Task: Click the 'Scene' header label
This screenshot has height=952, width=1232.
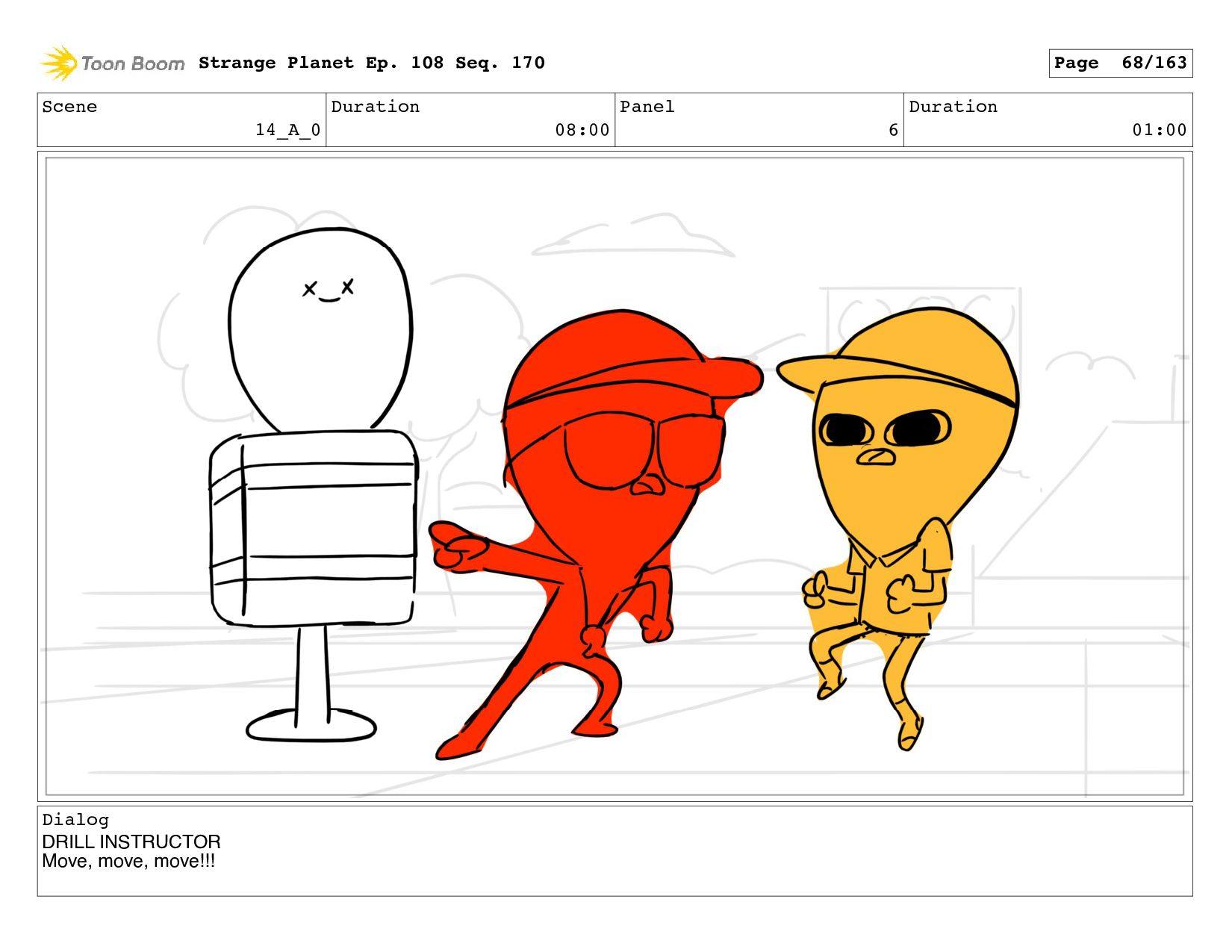Action: [69, 107]
